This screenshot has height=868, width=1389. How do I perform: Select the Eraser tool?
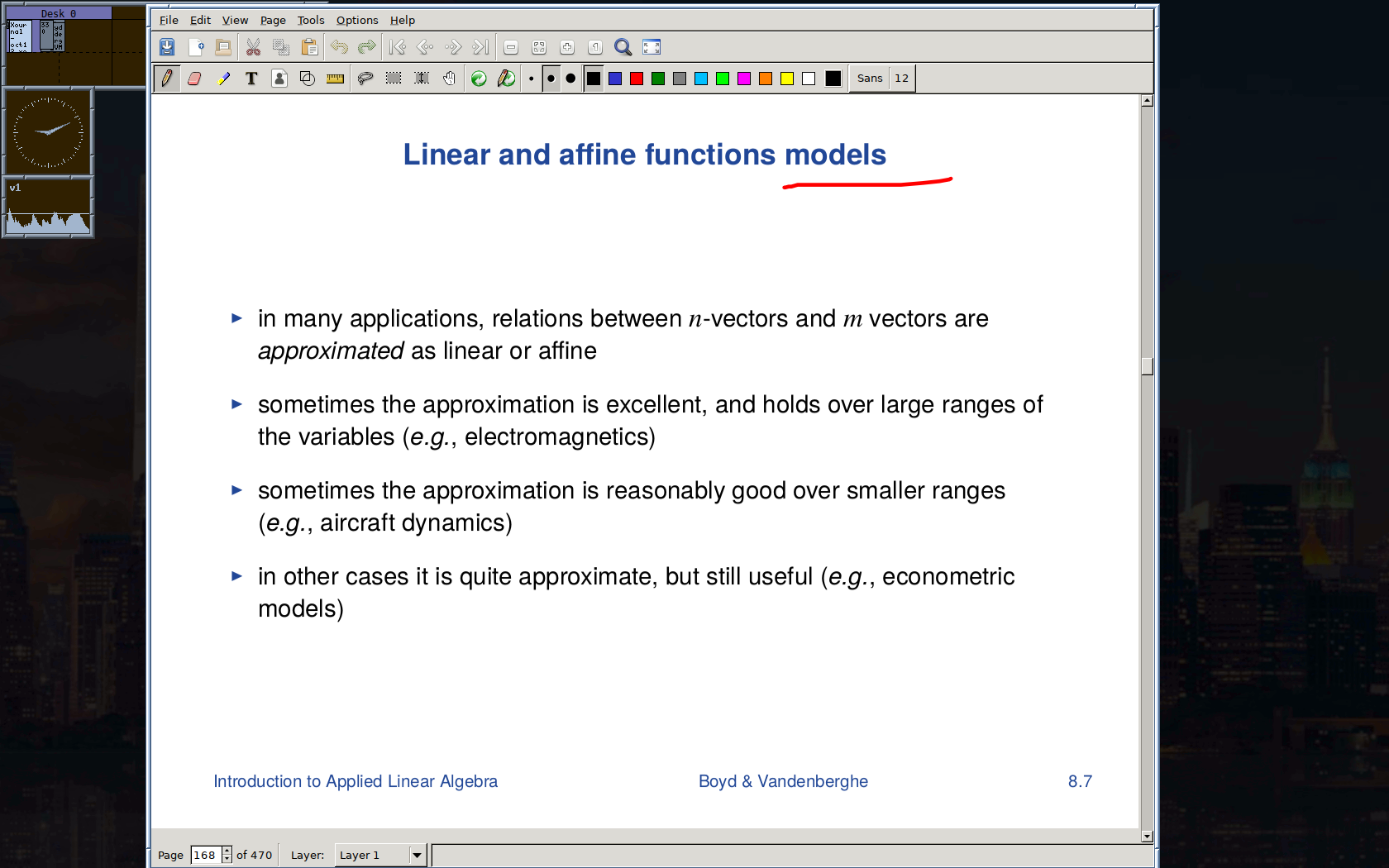(194, 79)
